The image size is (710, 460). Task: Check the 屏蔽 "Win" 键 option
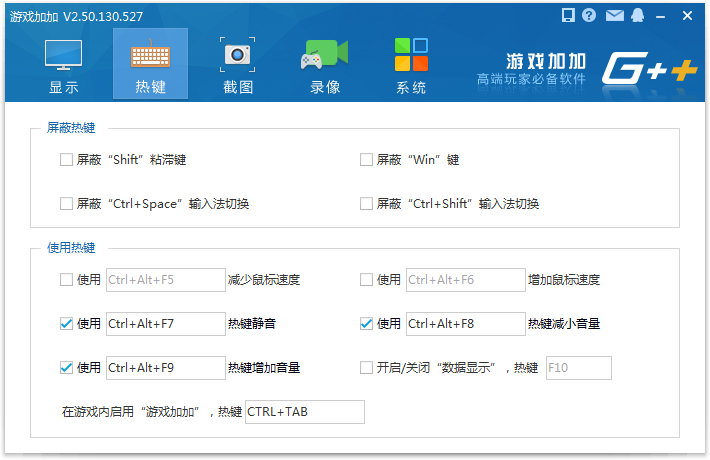[x=367, y=160]
